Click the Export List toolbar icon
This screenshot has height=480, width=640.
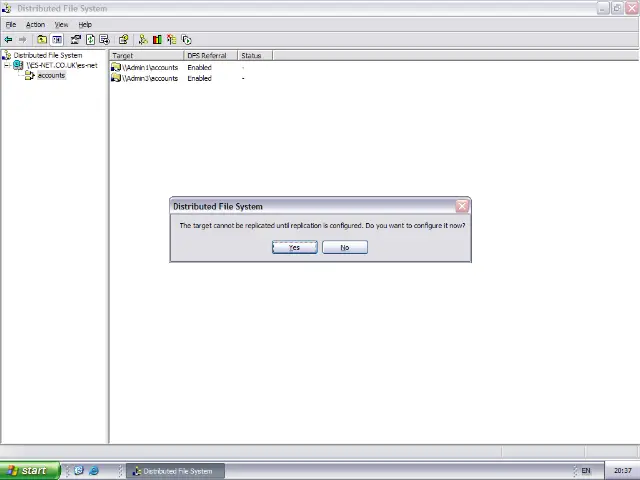[104, 40]
